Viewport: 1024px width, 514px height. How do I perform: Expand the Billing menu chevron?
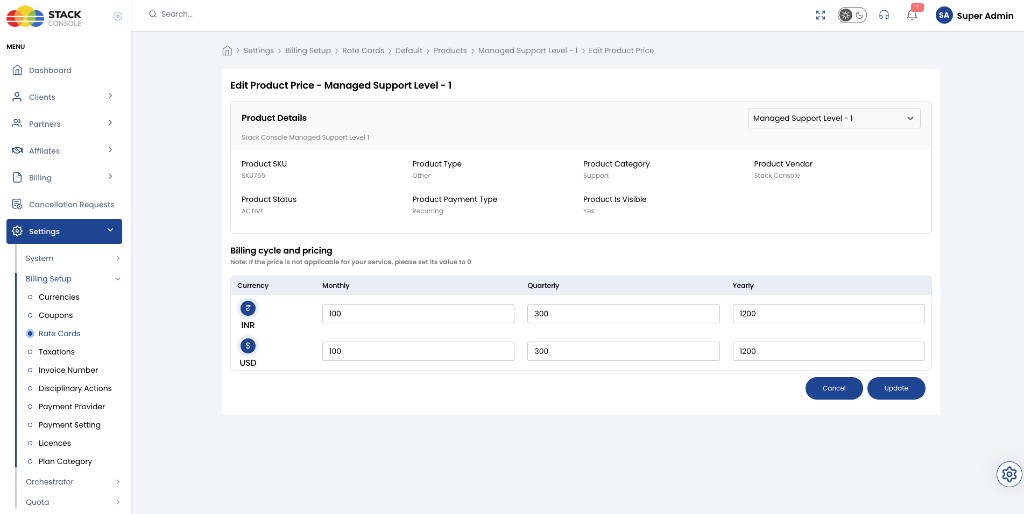[110, 176]
